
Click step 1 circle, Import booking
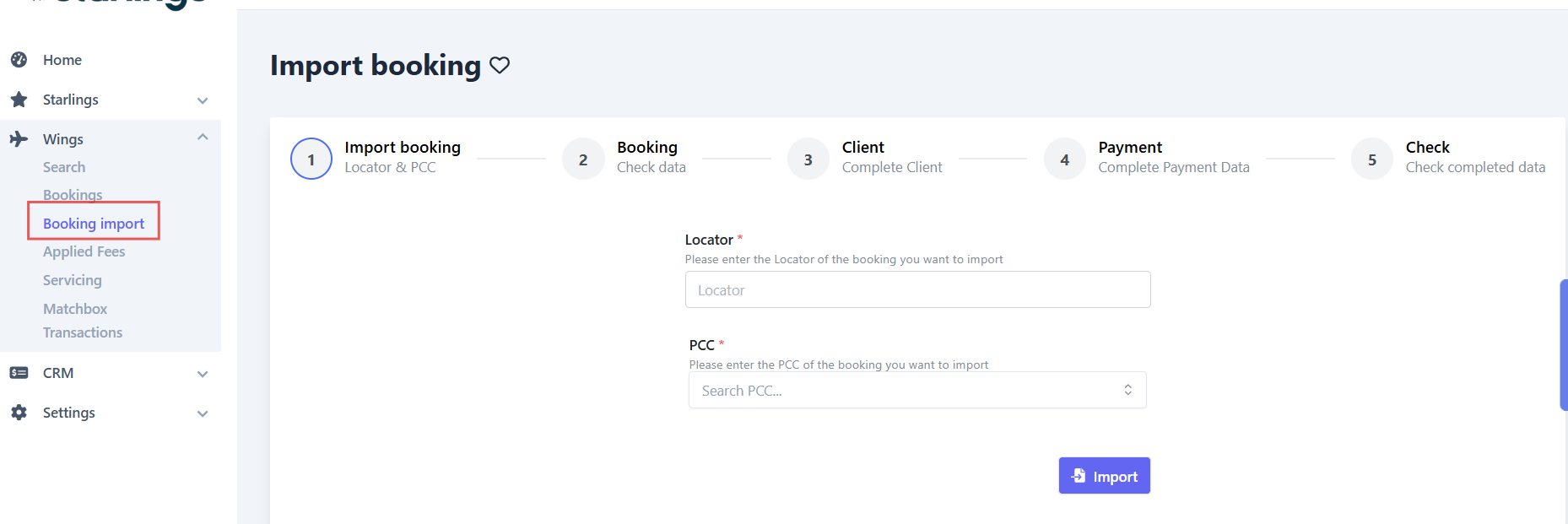point(311,159)
